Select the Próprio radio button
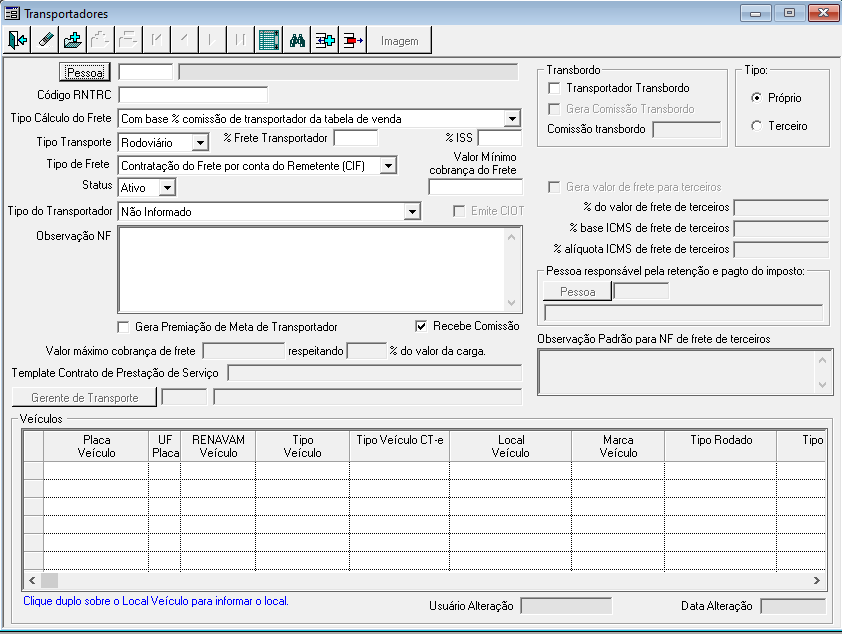Viewport: 842px width, 634px height. pyautogui.click(x=756, y=98)
